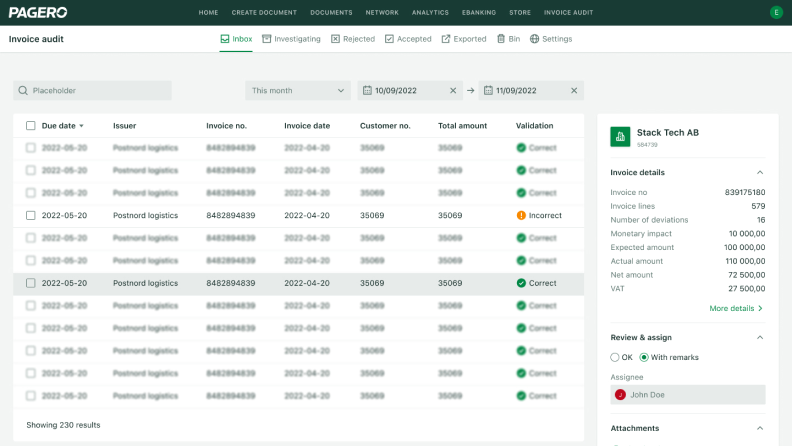Click John Doe assignee avatar
The width and height of the screenshot is (792, 446).
pyautogui.click(x=620, y=395)
